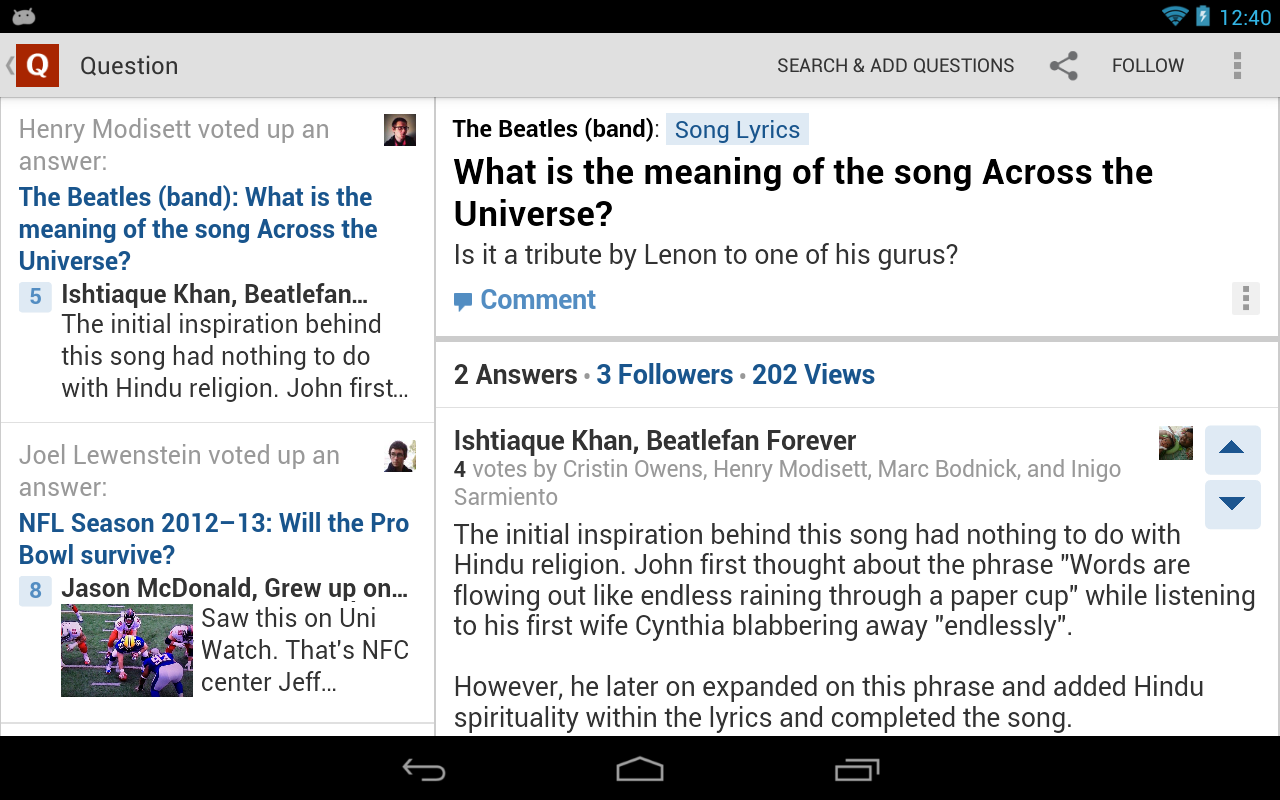Click the football photo in Jason McDonald's answer

point(127,650)
